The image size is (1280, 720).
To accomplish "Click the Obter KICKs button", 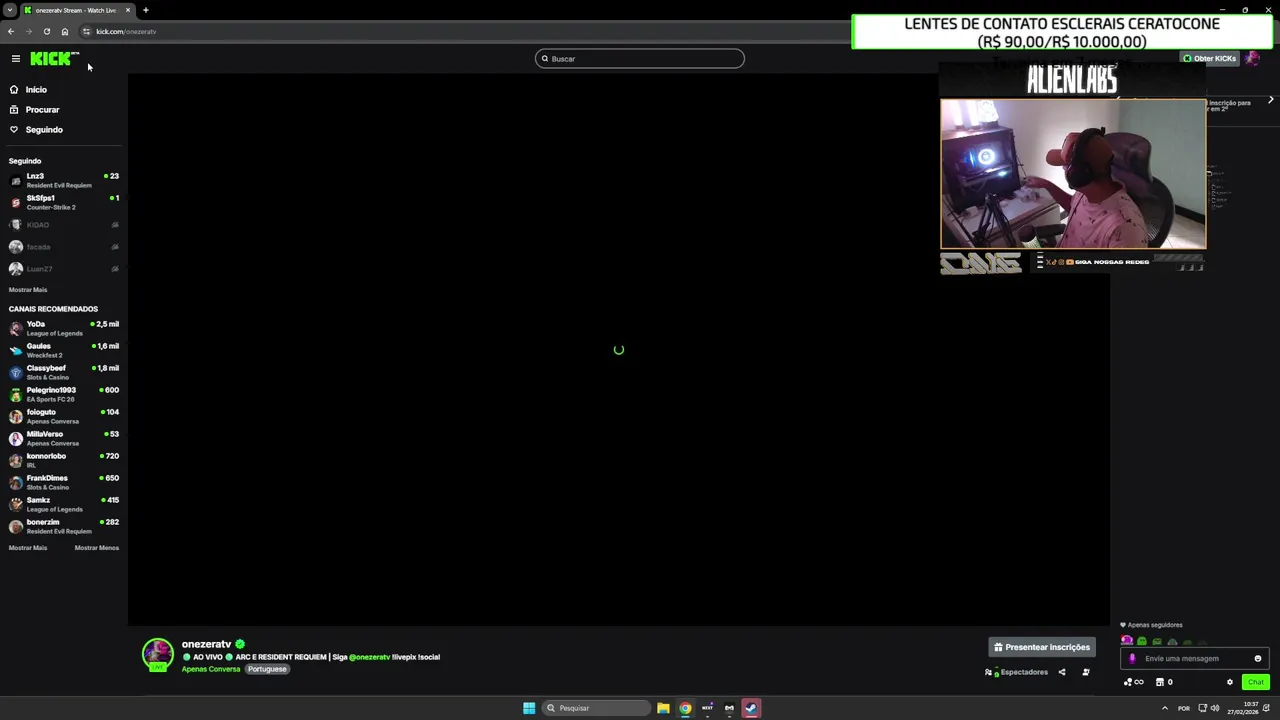I will click(x=1209, y=58).
